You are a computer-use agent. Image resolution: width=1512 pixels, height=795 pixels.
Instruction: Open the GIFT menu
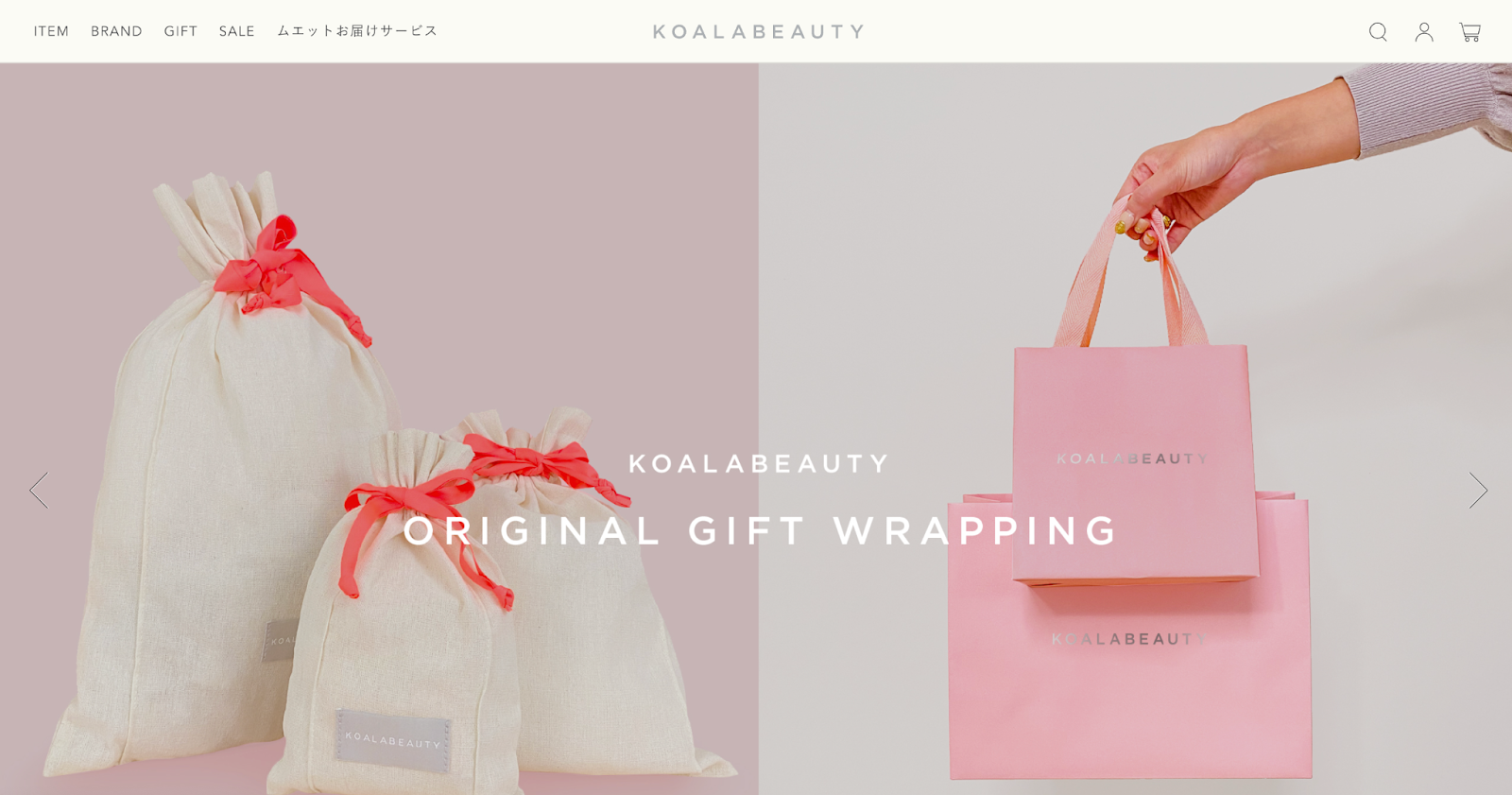pos(180,31)
